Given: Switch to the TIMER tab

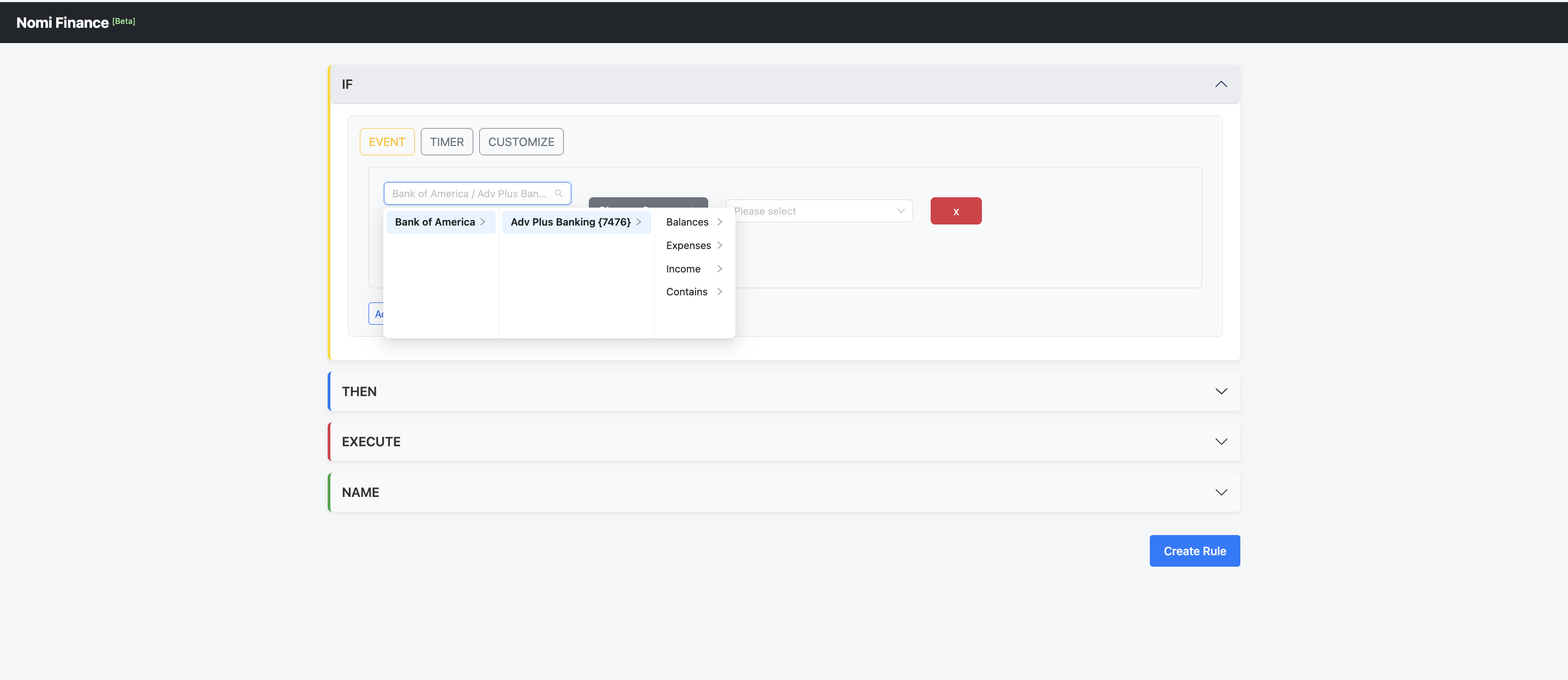Looking at the screenshot, I should pyautogui.click(x=446, y=142).
